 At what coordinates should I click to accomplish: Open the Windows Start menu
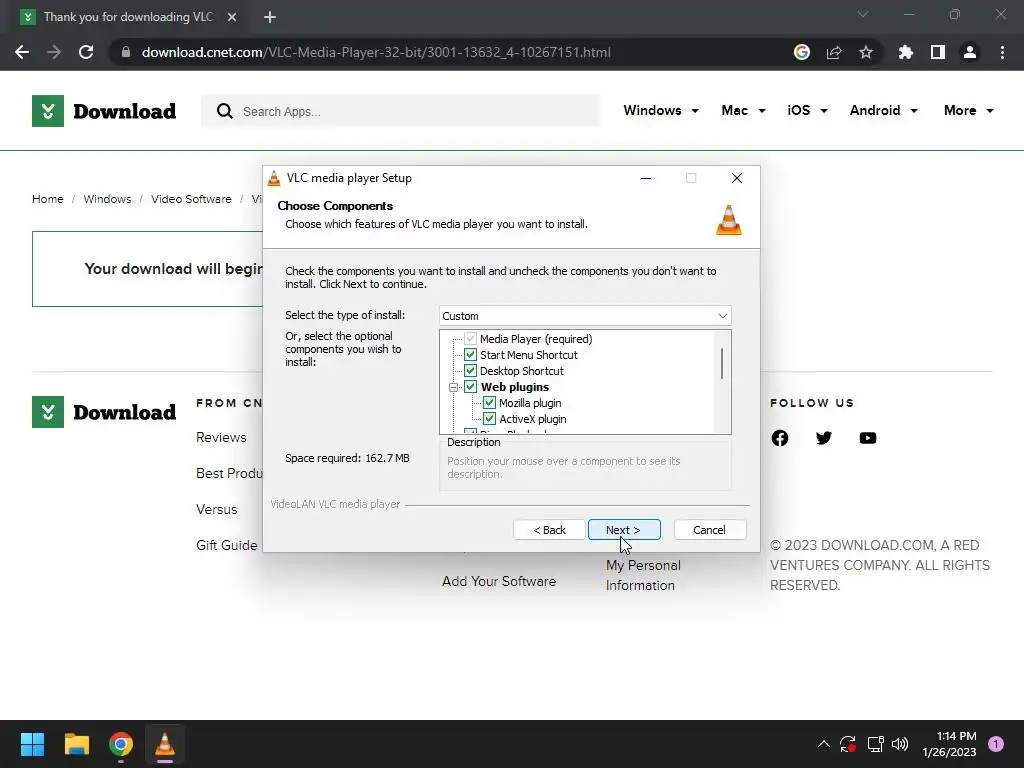click(x=32, y=744)
